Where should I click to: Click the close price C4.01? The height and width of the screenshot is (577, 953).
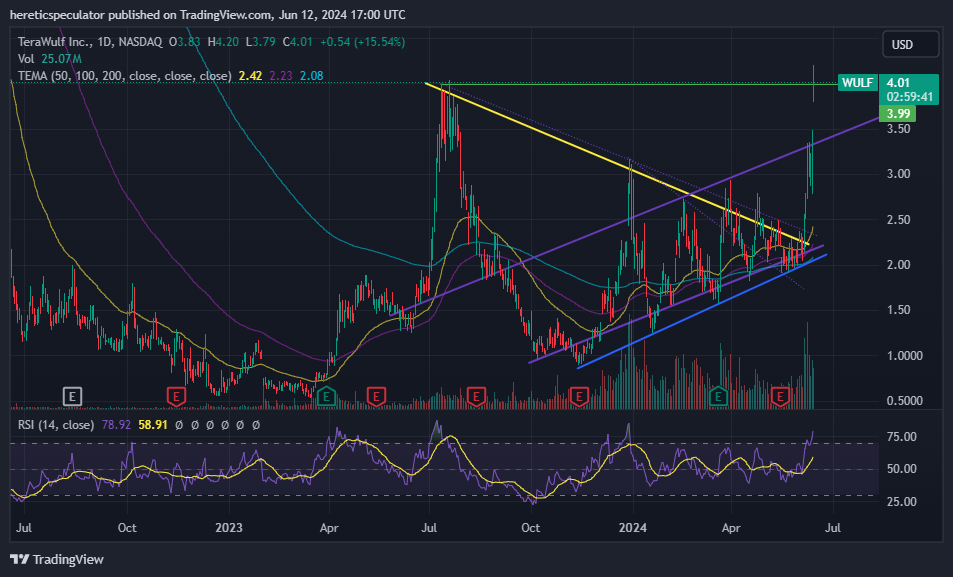pos(298,42)
